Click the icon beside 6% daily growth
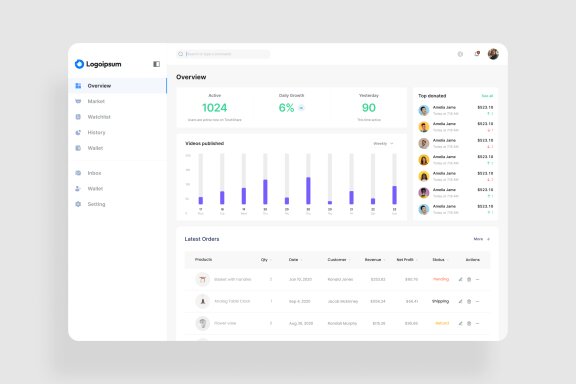 pyautogui.click(x=301, y=108)
